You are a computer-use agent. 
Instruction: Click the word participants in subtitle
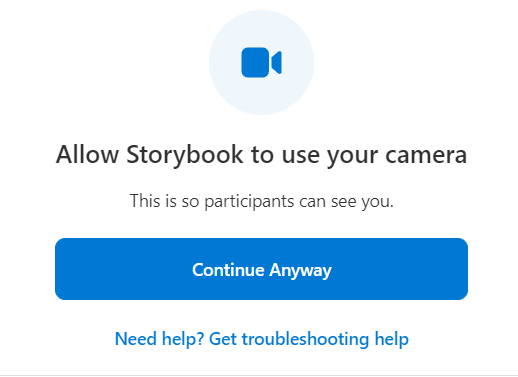point(249,202)
